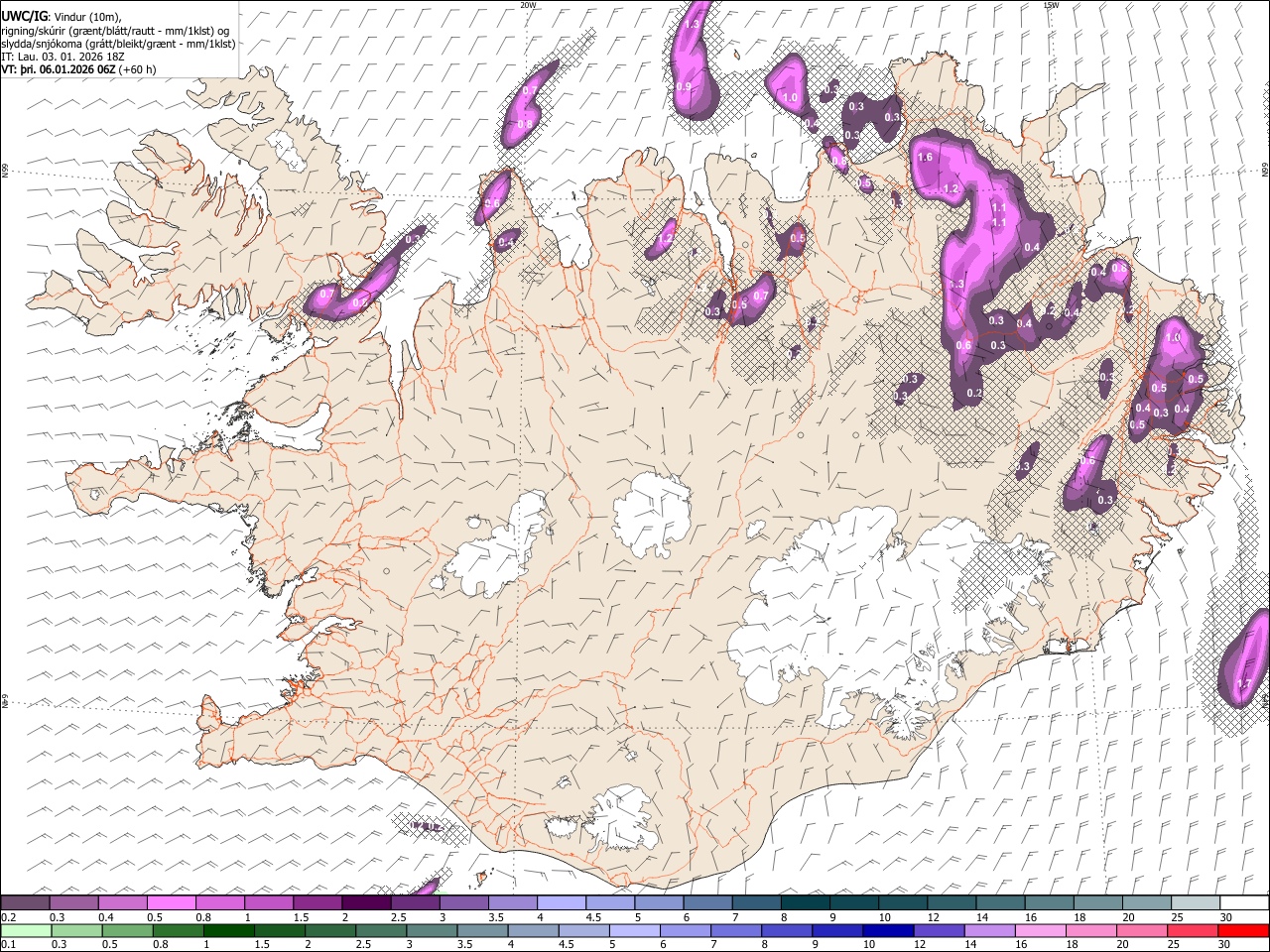Click the '1.6' snowfall value on the map
The height and width of the screenshot is (952, 1270).
coord(926,157)
